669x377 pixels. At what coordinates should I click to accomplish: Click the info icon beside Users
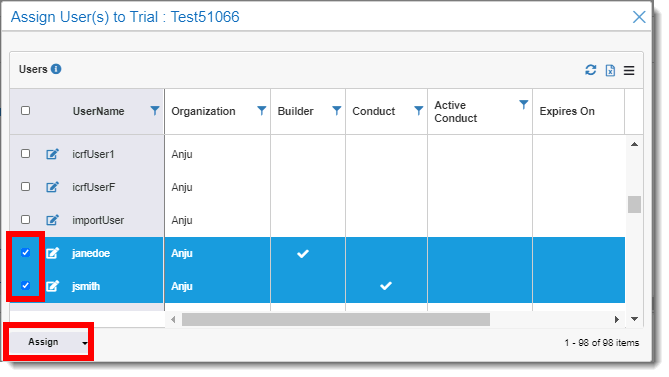56,69
